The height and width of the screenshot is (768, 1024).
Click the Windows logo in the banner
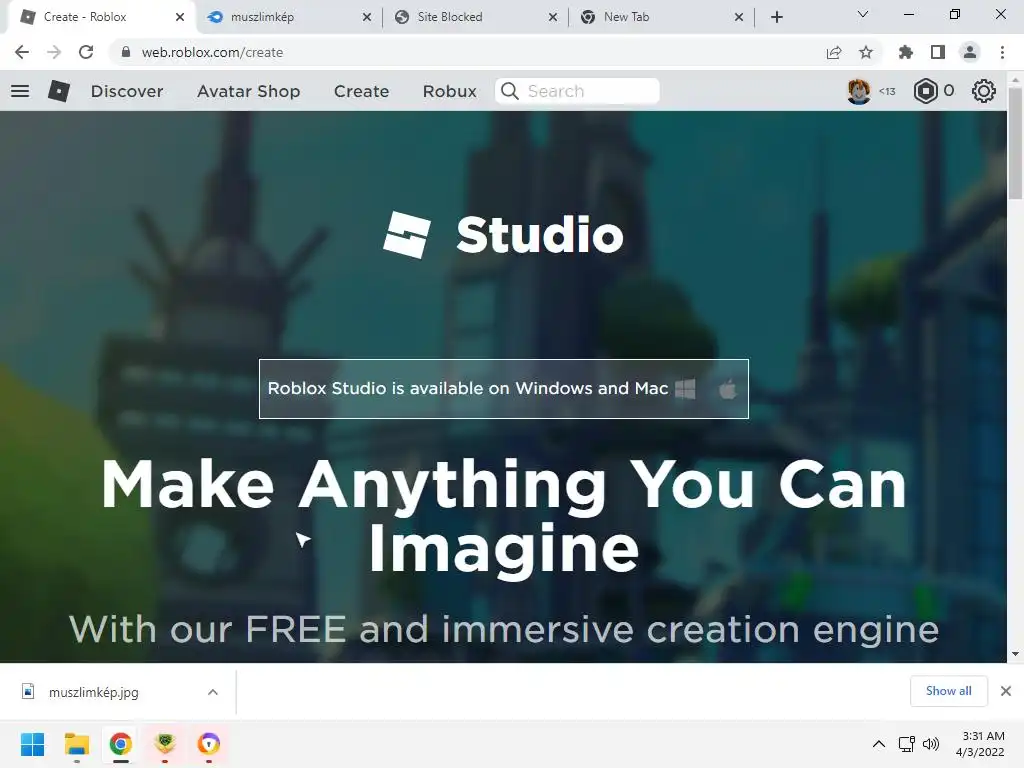685,389
